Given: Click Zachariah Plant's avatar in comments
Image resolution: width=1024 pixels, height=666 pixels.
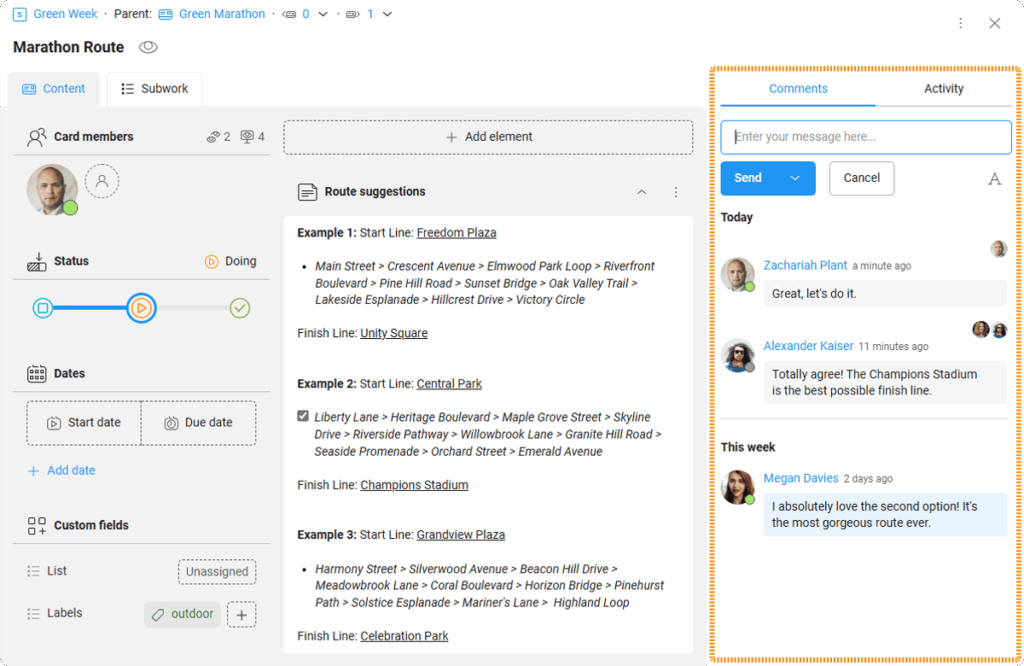Looking at the screenshot, I should pos(737,275).
